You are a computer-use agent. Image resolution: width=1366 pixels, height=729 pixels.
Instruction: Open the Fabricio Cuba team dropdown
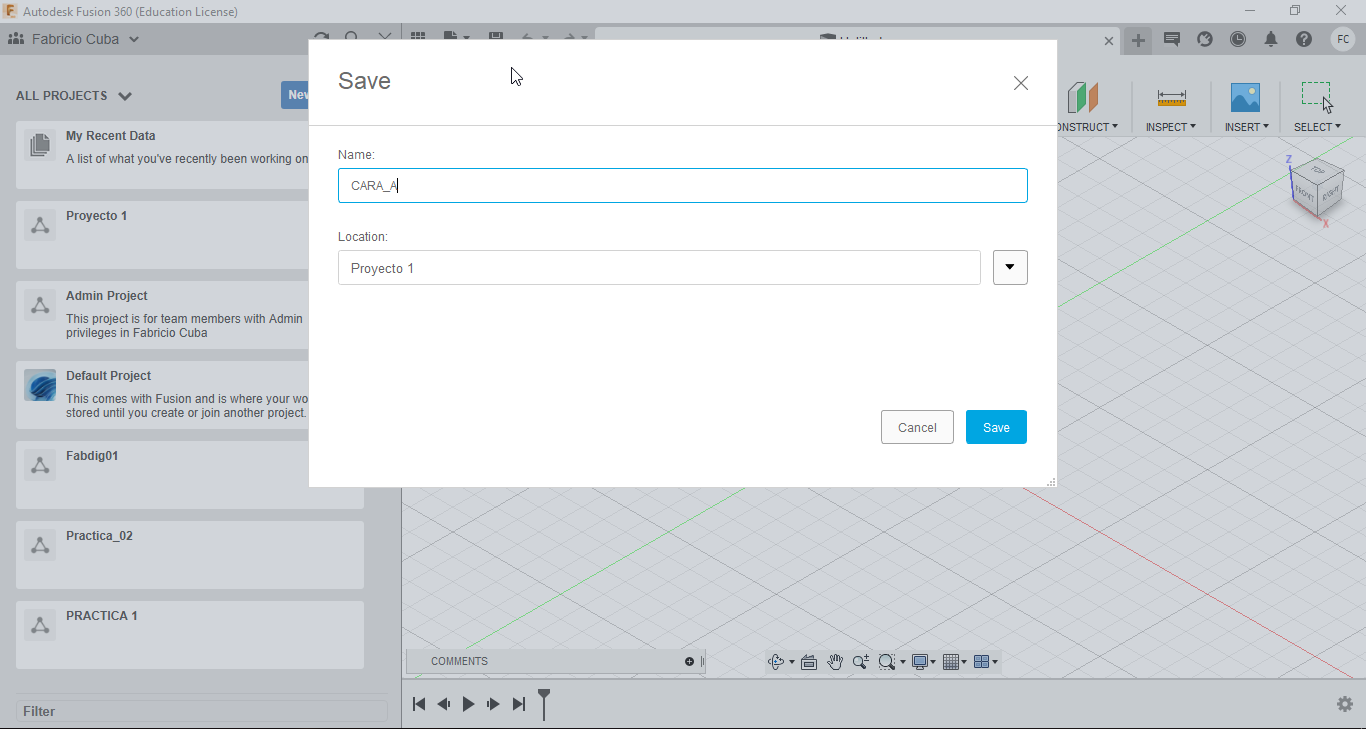(74, 39)
